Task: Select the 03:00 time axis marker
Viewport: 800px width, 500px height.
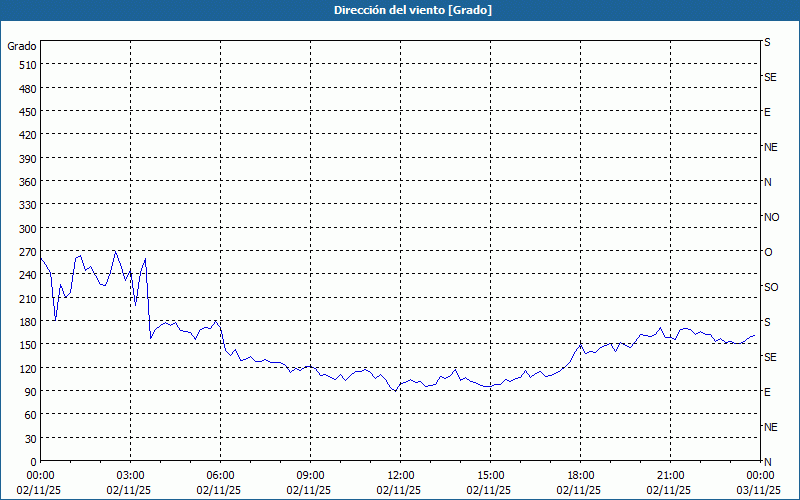Action: 130,475
